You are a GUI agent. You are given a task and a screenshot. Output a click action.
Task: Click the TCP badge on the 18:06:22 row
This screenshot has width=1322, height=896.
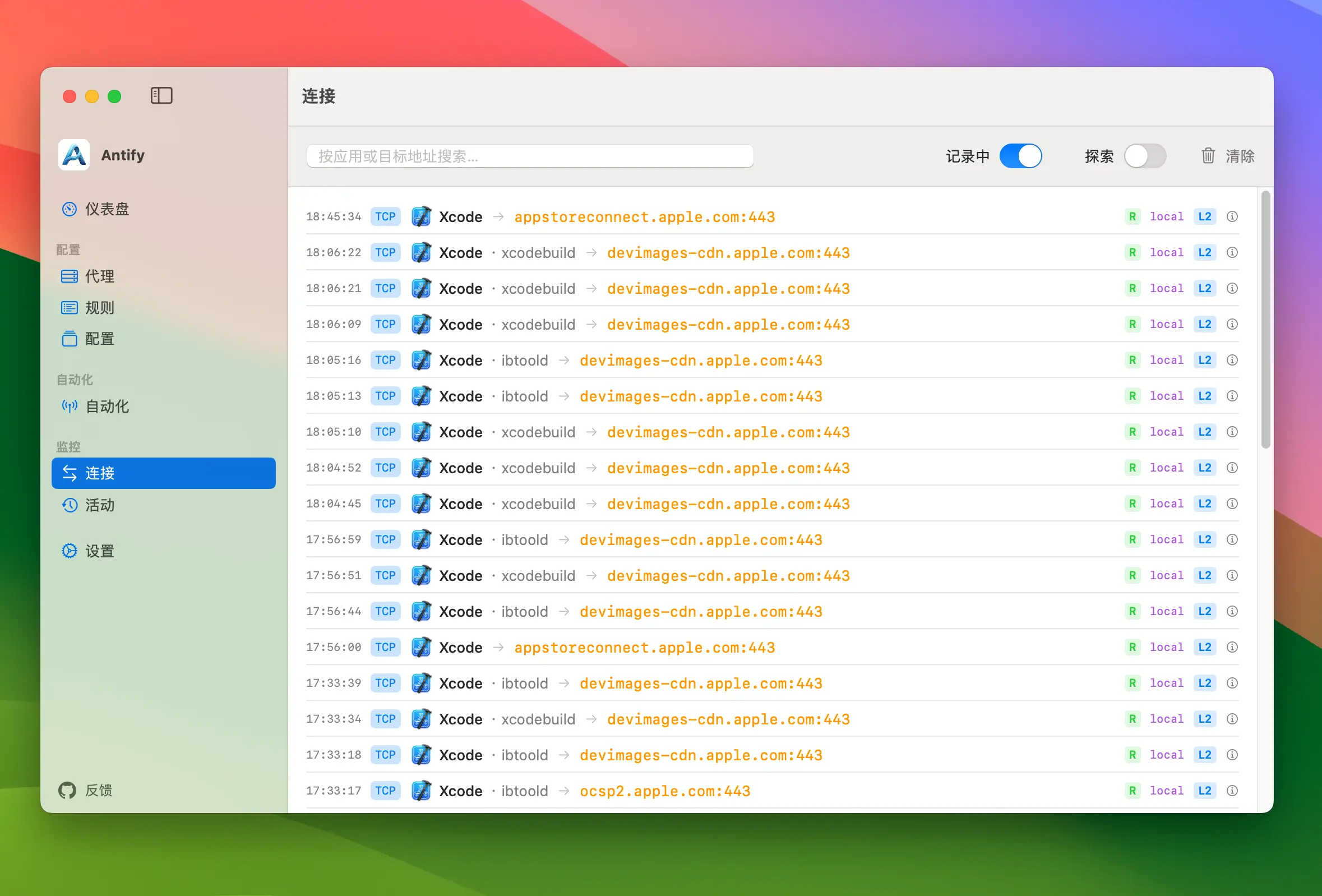tap(385, 252)
